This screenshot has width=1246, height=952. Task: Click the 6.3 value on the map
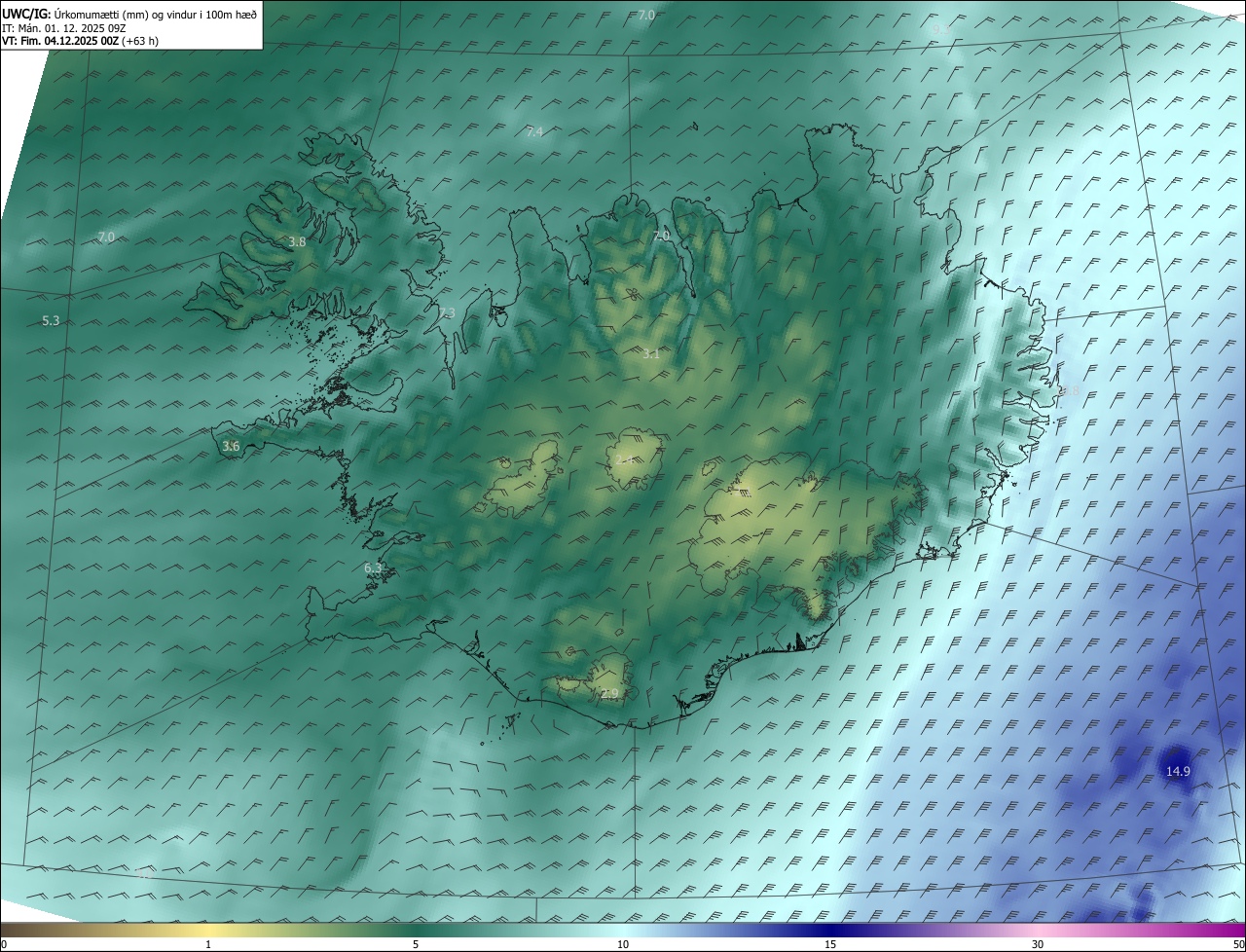pyautogui.click(x=373, y=568)
